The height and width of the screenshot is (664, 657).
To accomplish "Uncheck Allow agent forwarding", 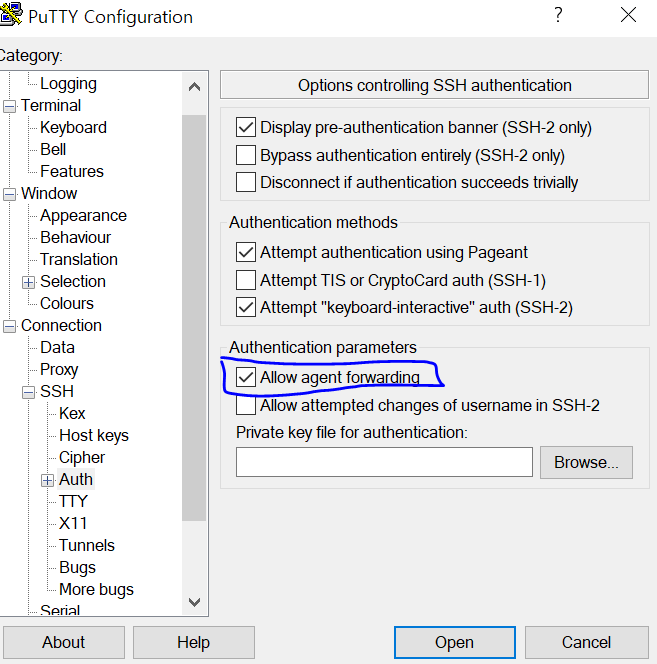I will pos(246,377).
